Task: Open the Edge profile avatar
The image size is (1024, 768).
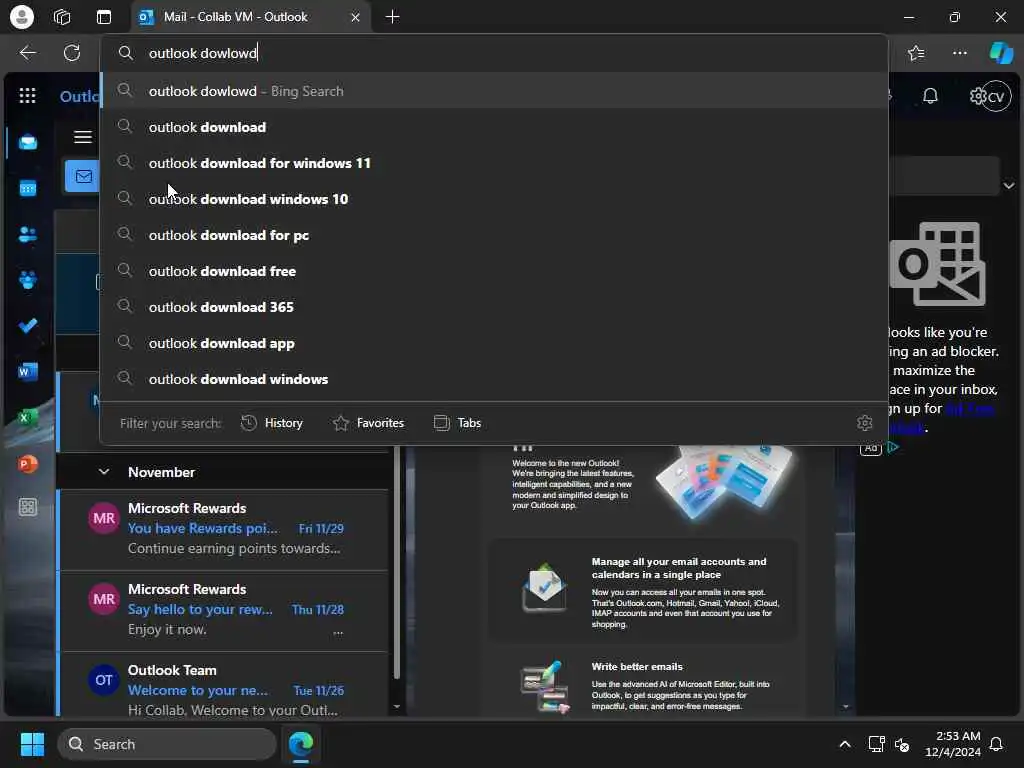Action: pyautogui.click(x=22, y=17)
